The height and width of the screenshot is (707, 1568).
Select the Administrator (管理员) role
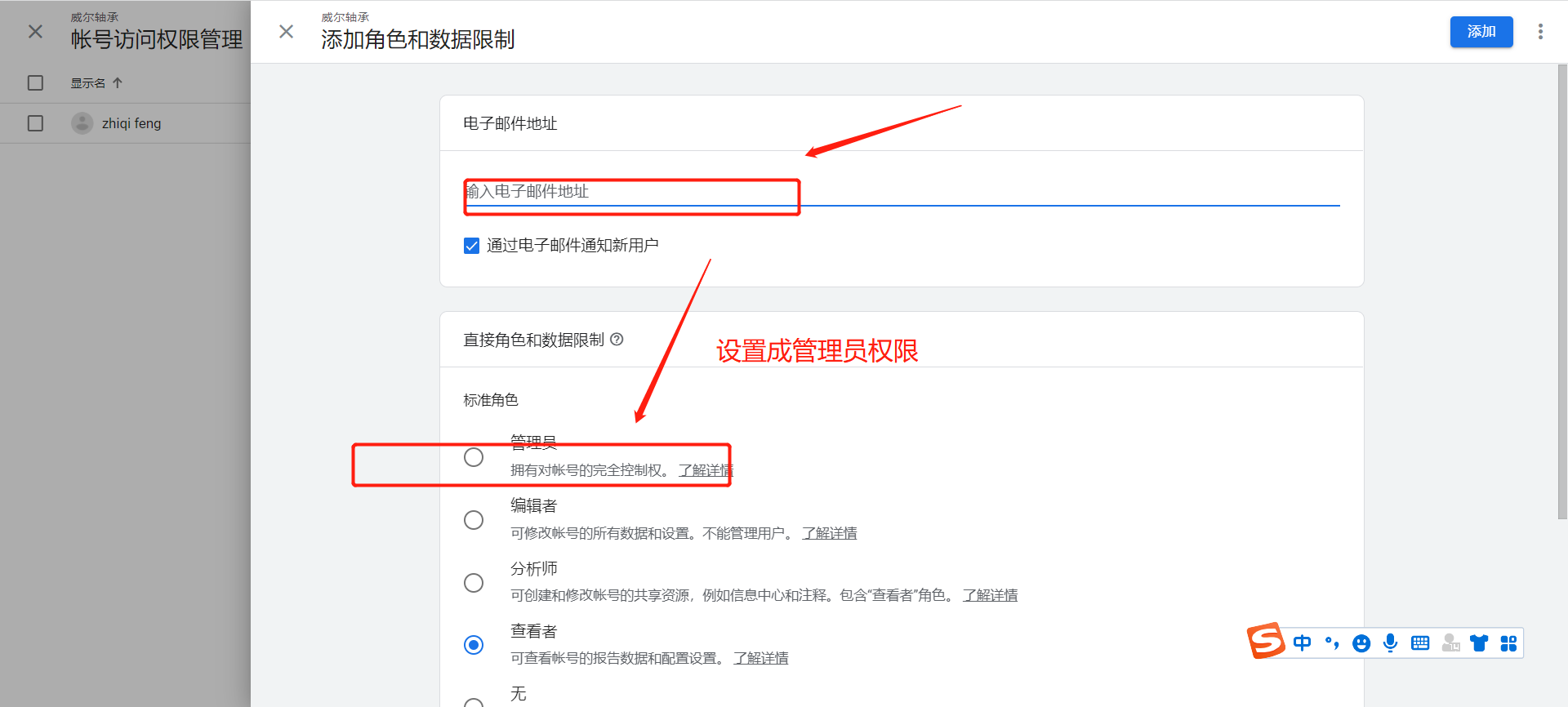tap(474, 457)
